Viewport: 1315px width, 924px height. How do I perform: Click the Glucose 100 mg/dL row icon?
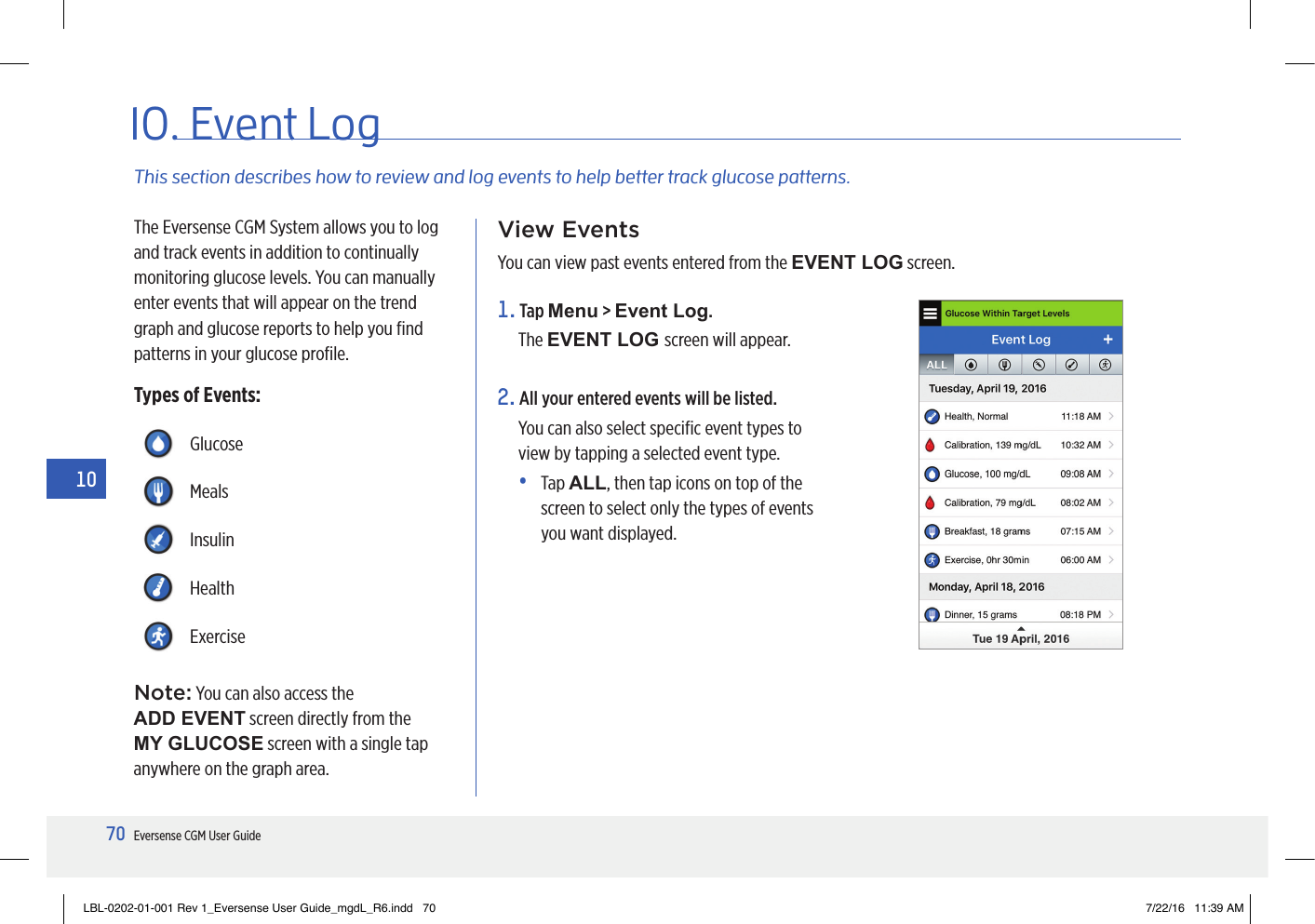(932, 474)
